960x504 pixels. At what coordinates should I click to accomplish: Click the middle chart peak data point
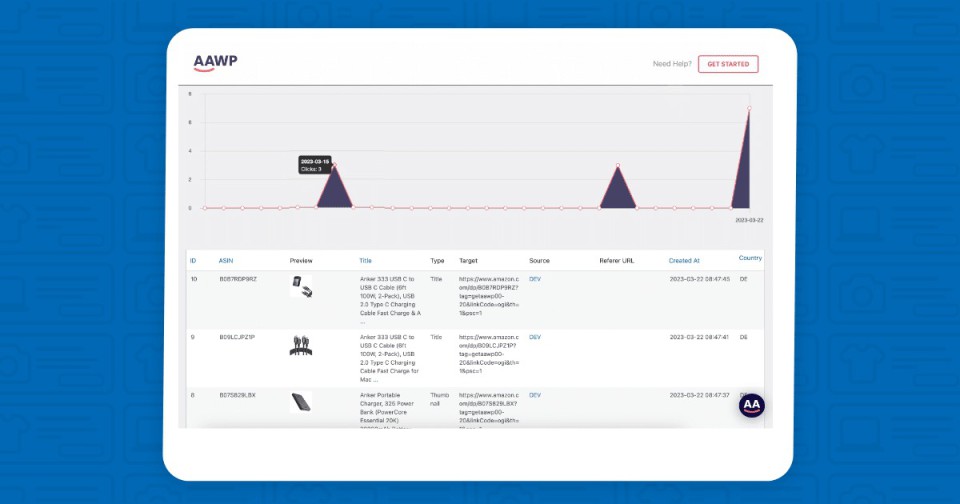click(x=618, y=165)
